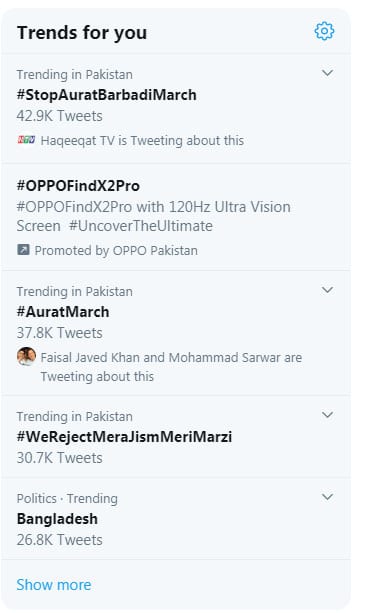Open chevron menu for Bangladesh trend
The height and width of the screenshot is (613, 373).
pyautogui.click(x=327, y=497)
